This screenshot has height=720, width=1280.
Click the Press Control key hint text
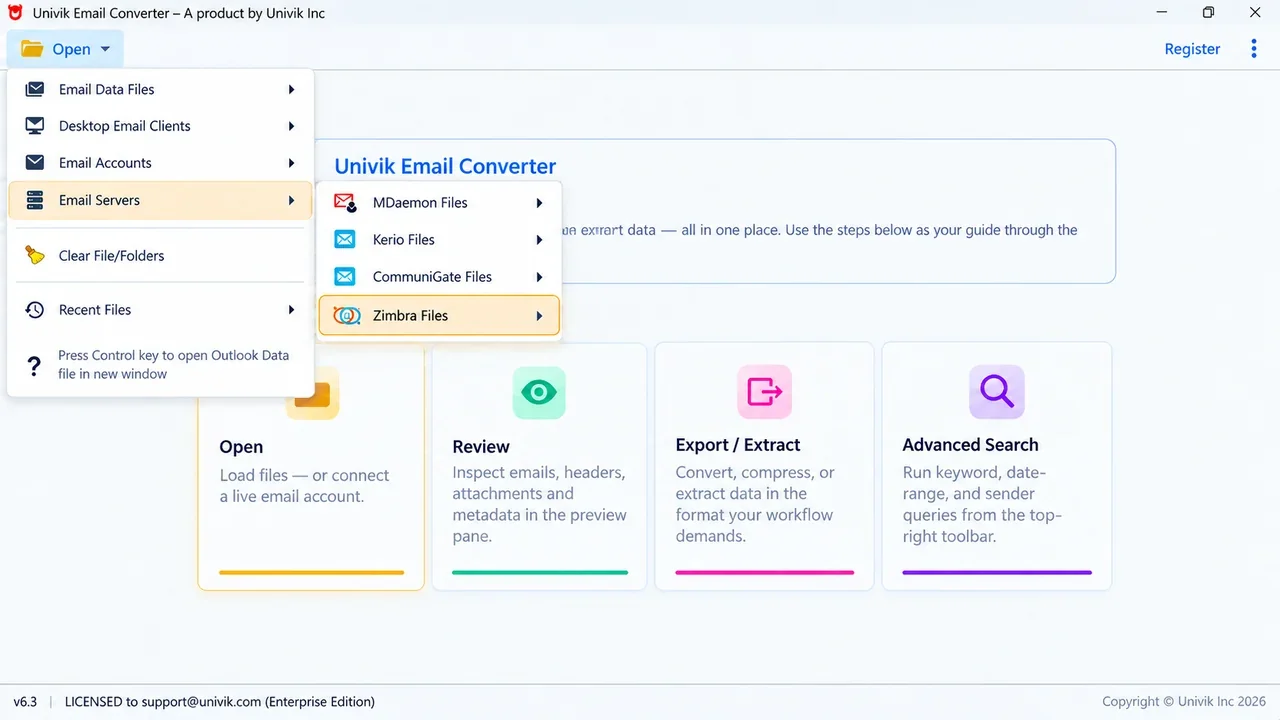coord(174,364)
